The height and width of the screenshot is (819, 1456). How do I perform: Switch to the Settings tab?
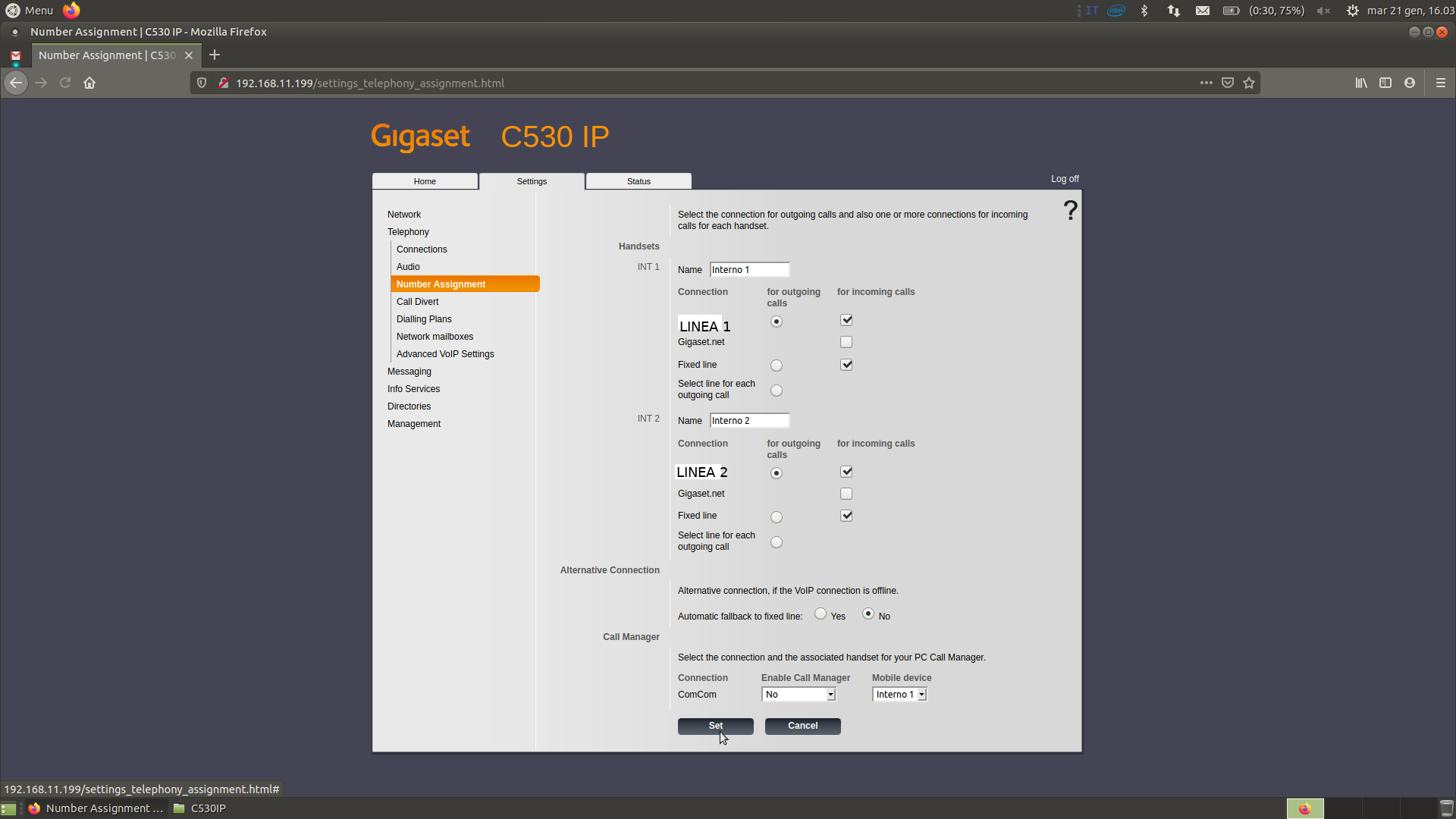click(x=532, y=181)
